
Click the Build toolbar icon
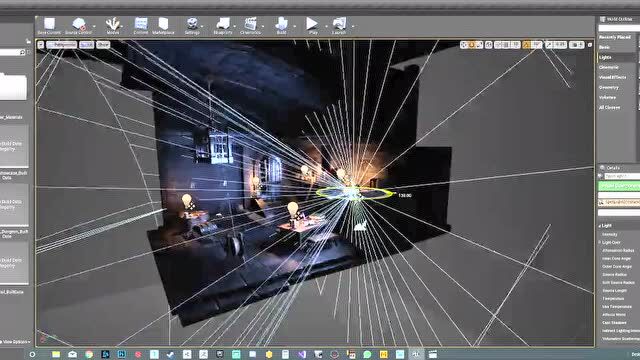[x=281, y=26]
